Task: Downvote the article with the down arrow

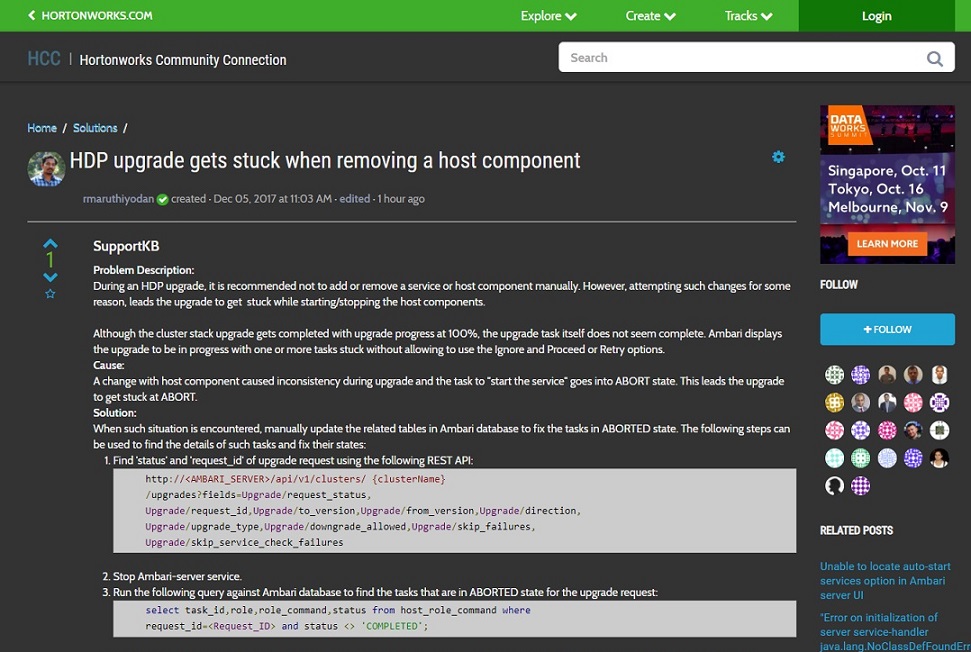Action: click(50, 277)
